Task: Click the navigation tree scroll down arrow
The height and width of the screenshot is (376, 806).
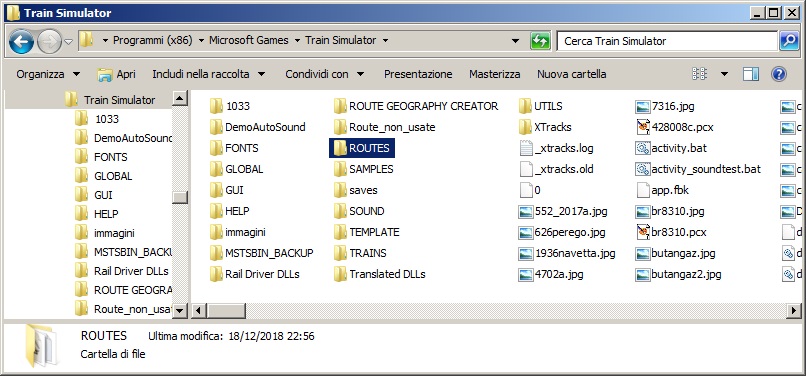Action: point(179,310)
